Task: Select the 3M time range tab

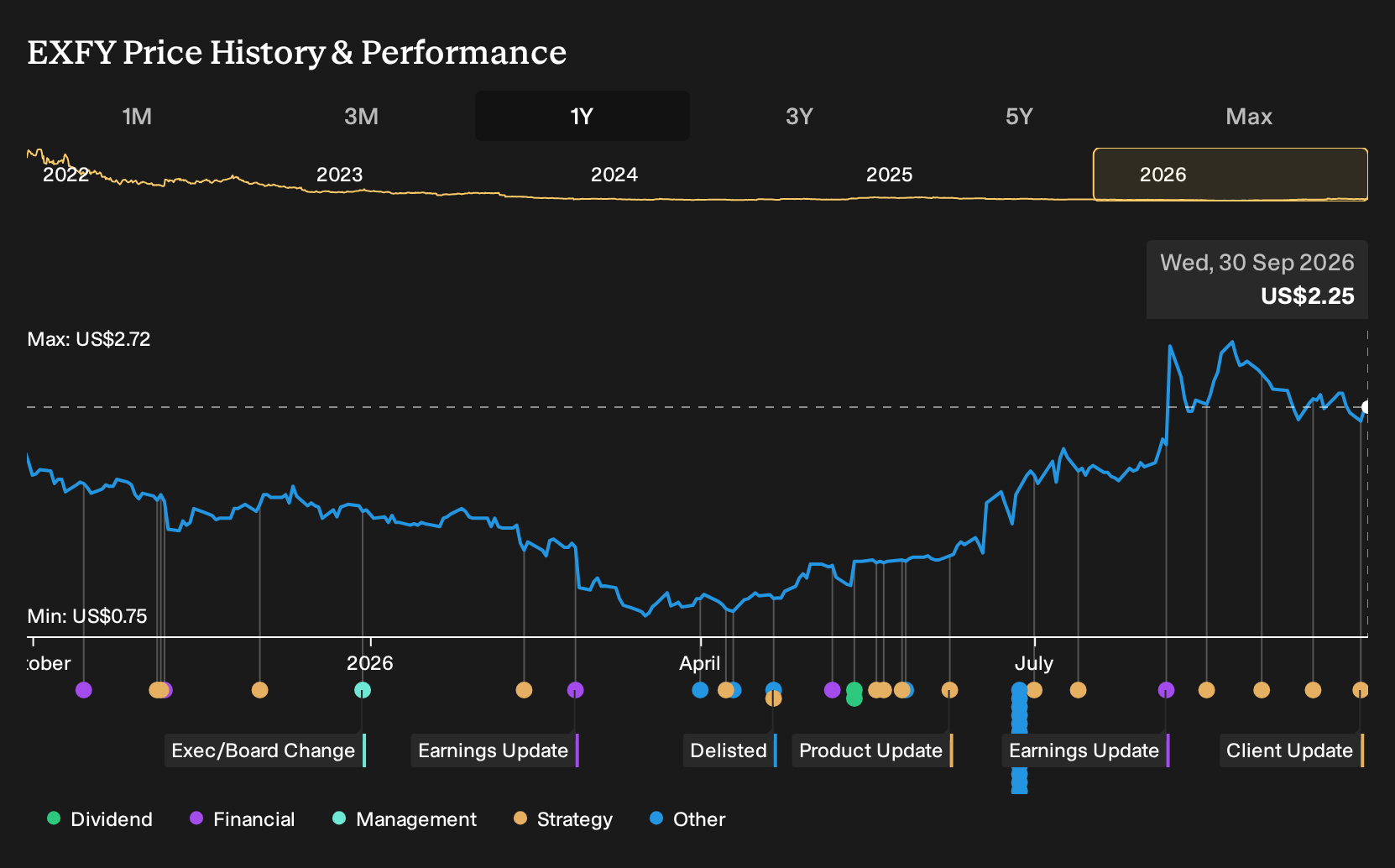Action: coord(361,116)
